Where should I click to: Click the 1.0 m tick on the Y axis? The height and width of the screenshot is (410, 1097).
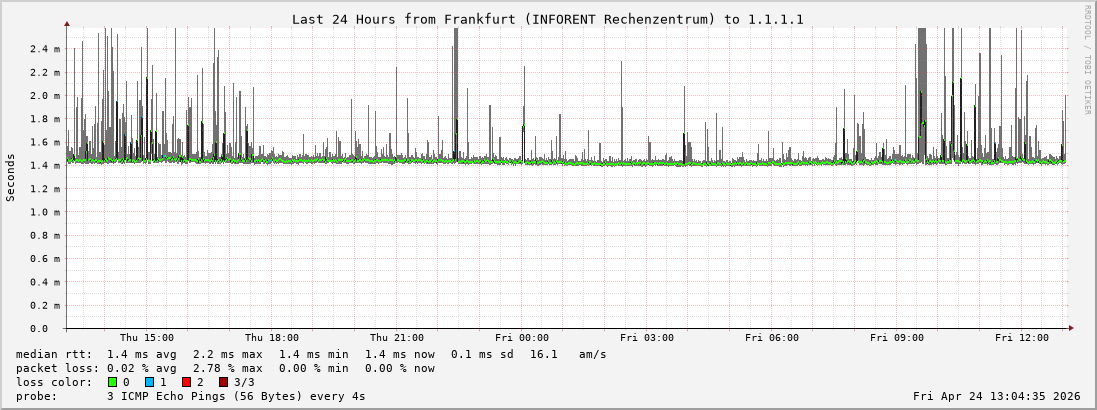[x=45, y=212]
